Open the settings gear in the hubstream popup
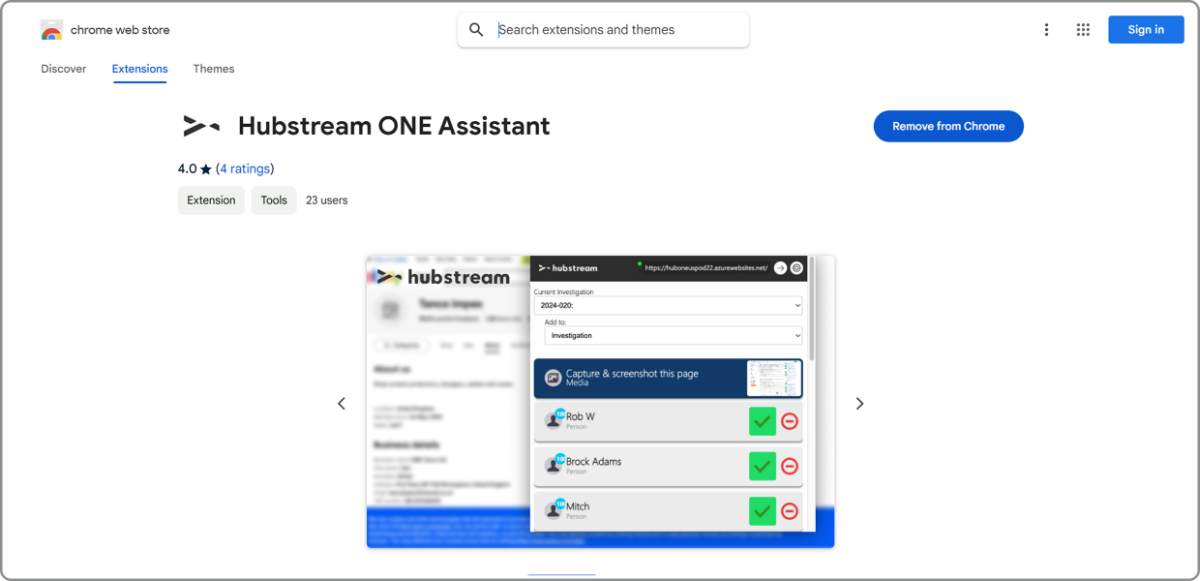This screenshot has height=581, width=1200. click(x=796, y=268)
